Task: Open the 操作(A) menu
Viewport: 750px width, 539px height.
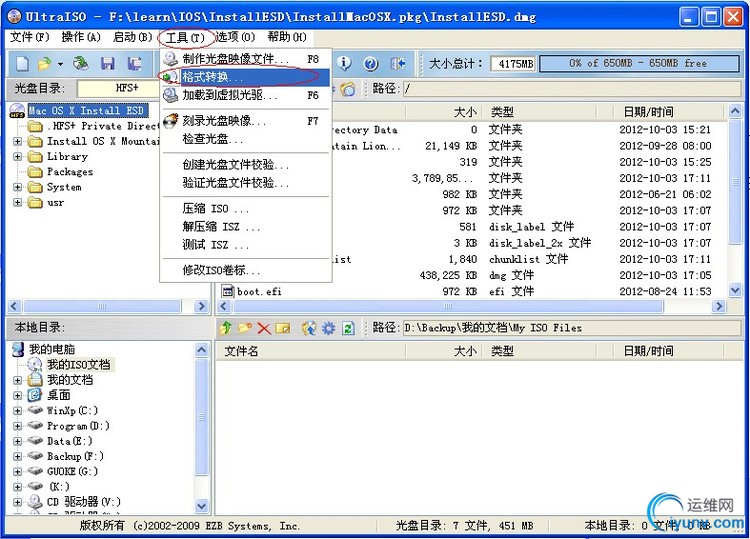Action: 81,37
